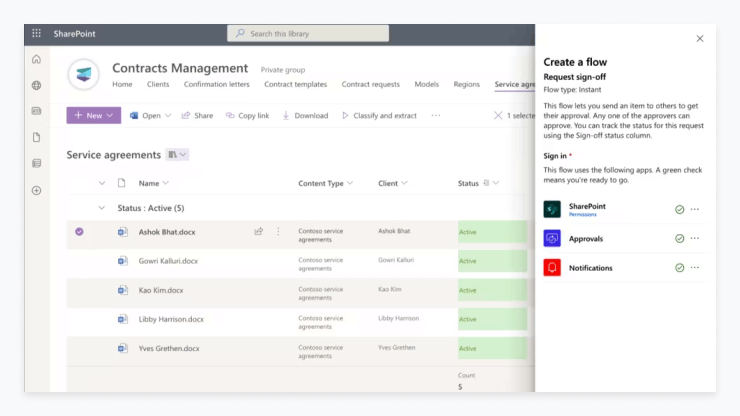The height and width of the screenshot is (416, 740).
Task: Click the Notifications bell app icon
Action: [x=552, y=268]
